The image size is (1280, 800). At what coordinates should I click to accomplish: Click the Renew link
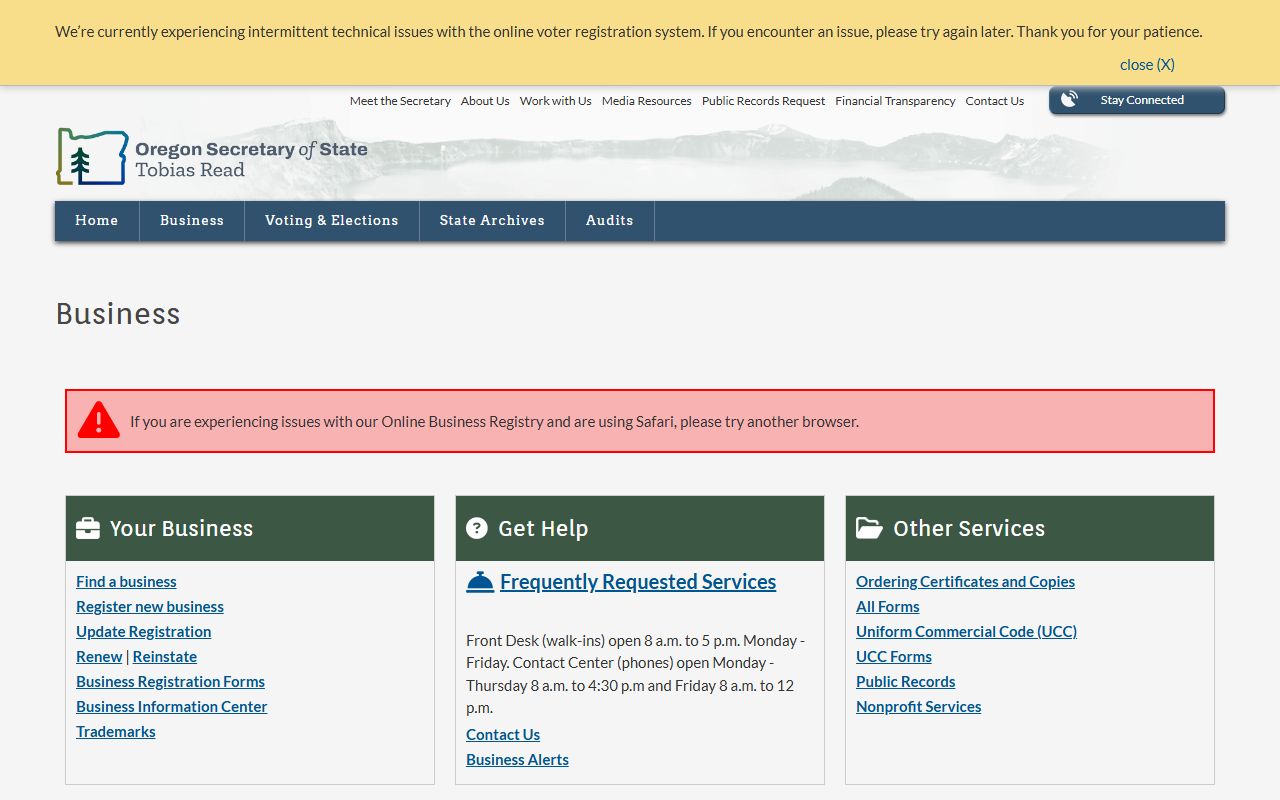pyautogui.click(x=99, y=657)
